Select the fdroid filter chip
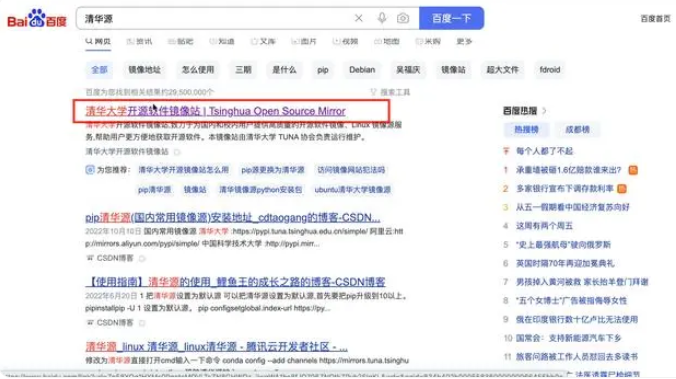This screenshot has height=379, width=676. [550, 70]
